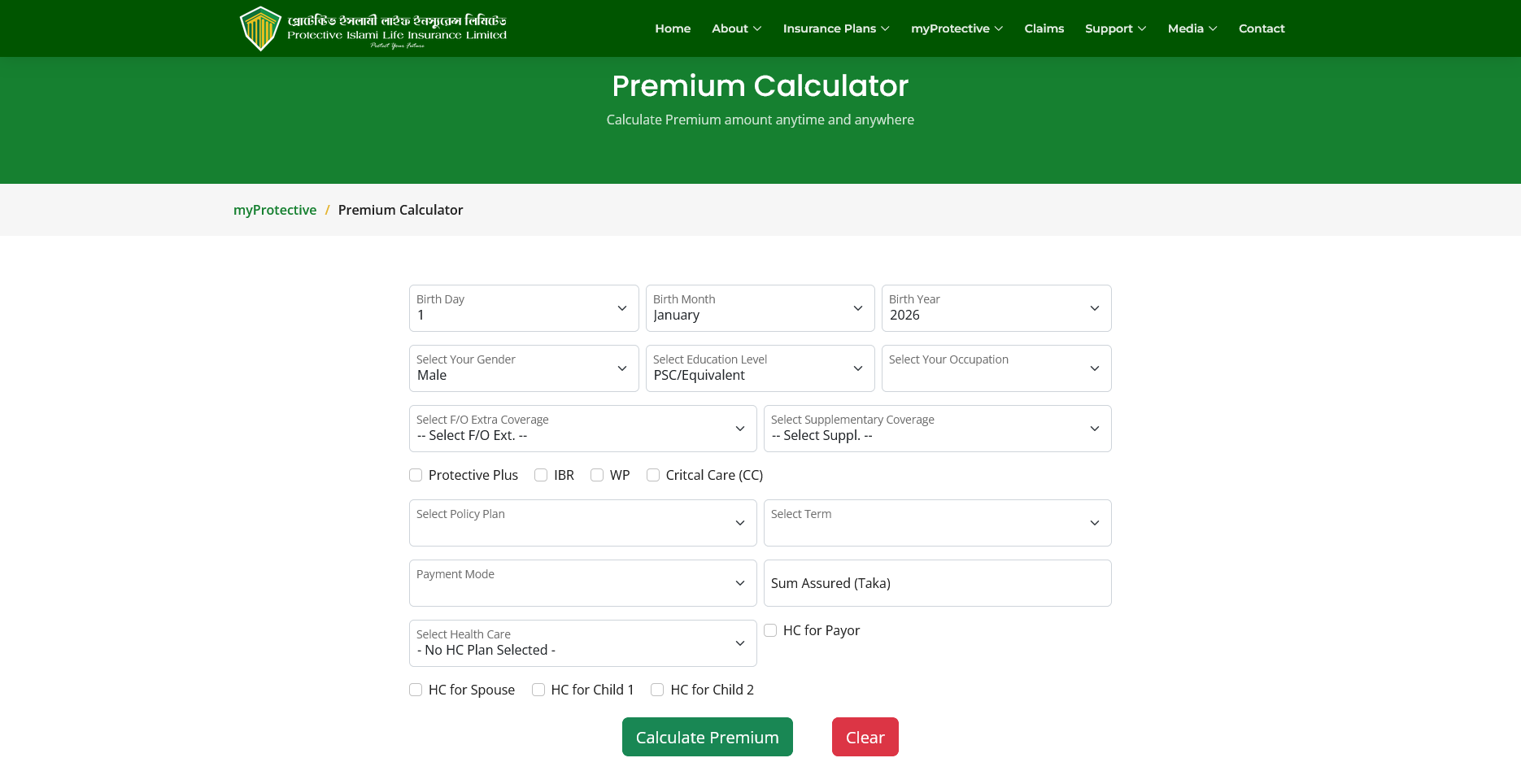The height and width of the screenshot is (784, 1521).
Task: Open the Home menu item
Action: (673, 28)
